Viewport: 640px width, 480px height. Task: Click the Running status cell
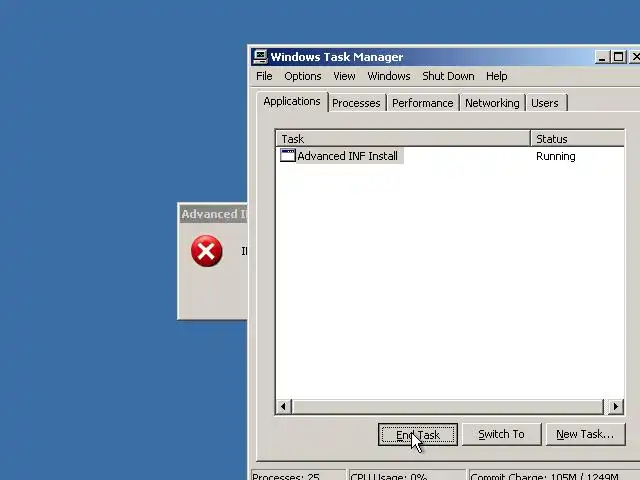[x=556, y=156]
